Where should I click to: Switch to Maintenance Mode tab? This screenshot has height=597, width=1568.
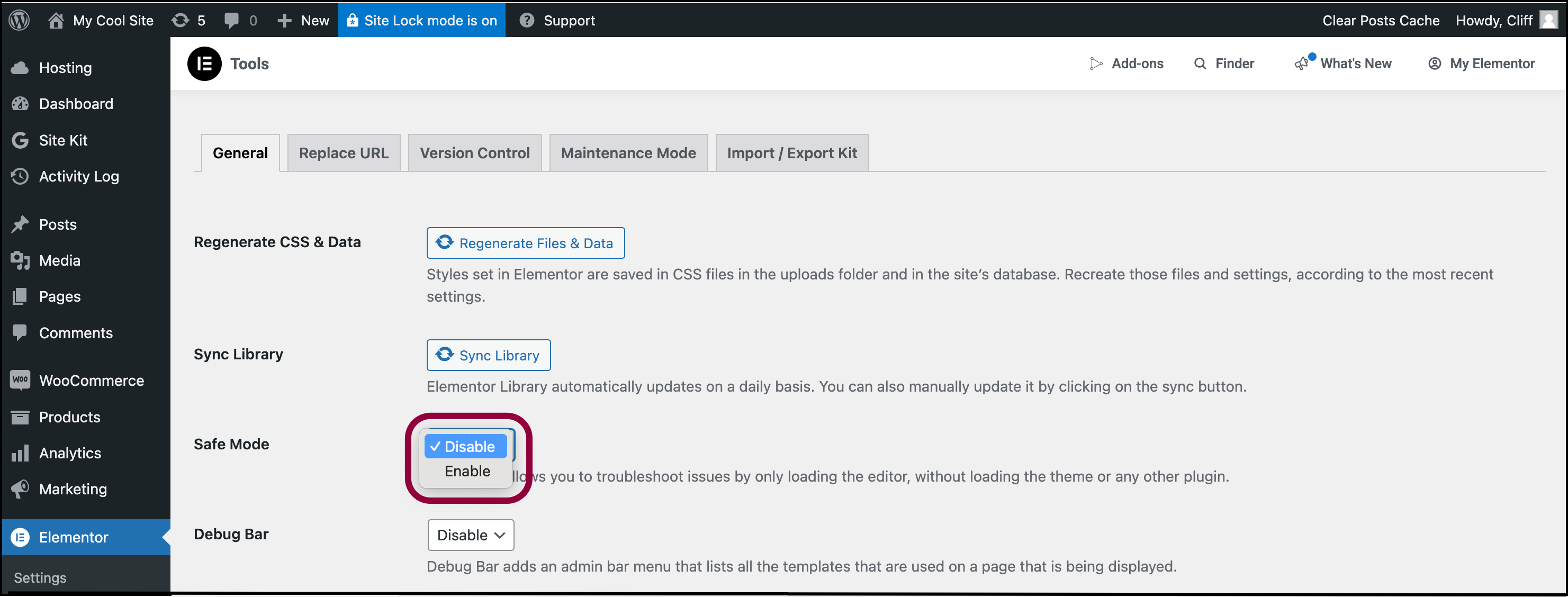pos(627,152)
